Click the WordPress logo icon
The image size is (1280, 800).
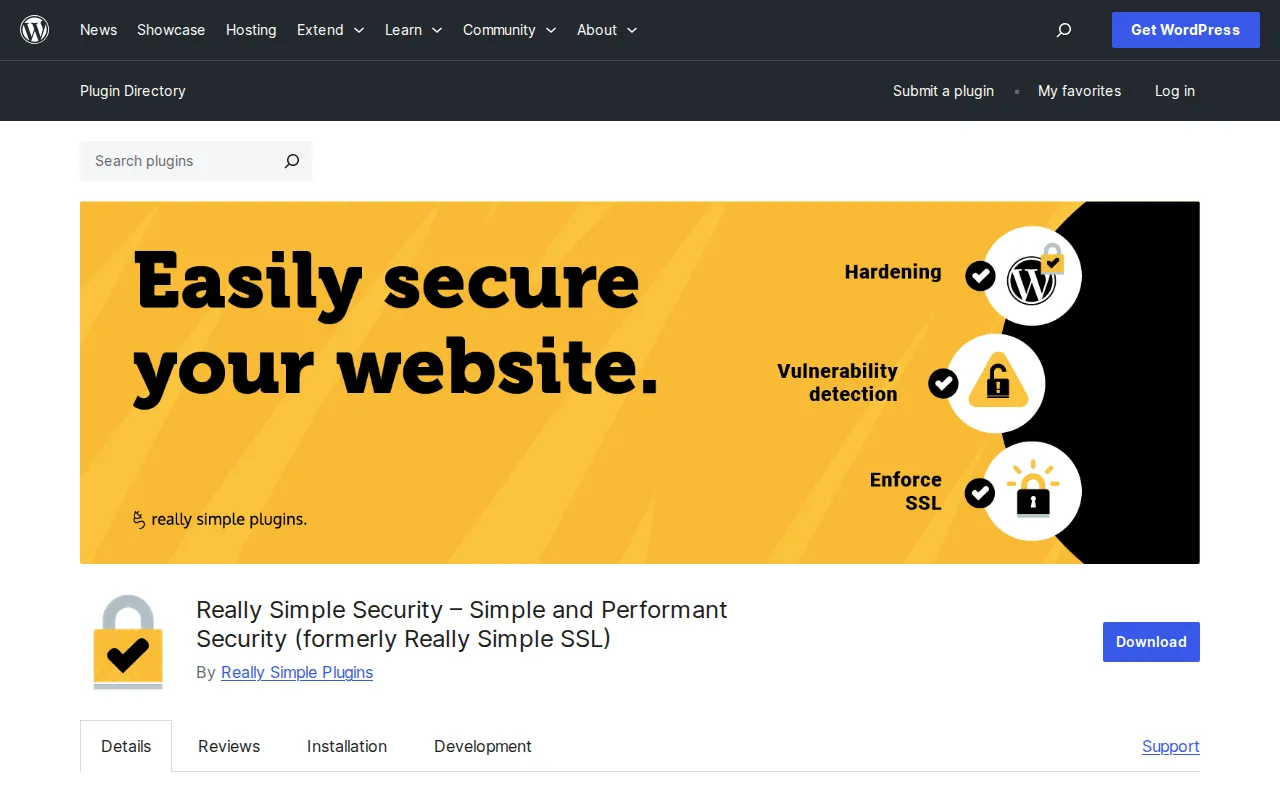click(x=34, y=30)
